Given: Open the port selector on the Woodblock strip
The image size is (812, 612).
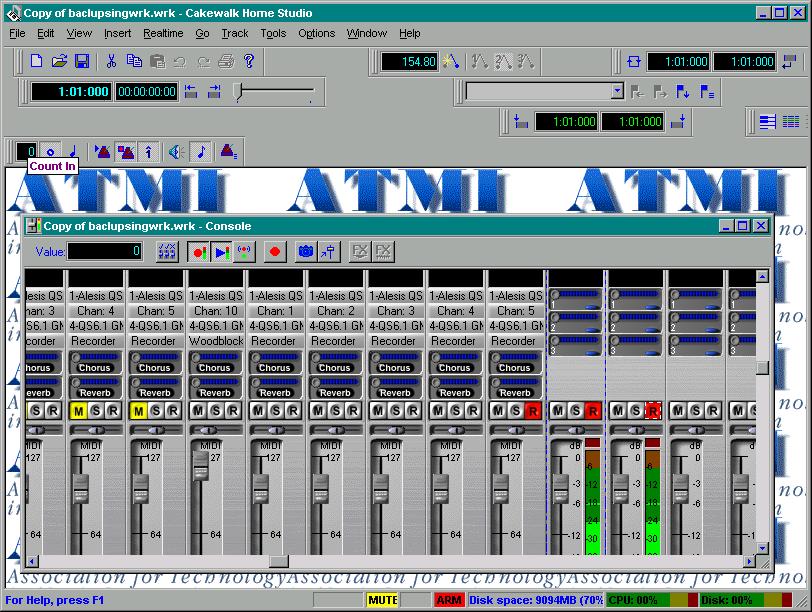Looking at the screenshot, I should pyautogui.click(x=216, y=296).
